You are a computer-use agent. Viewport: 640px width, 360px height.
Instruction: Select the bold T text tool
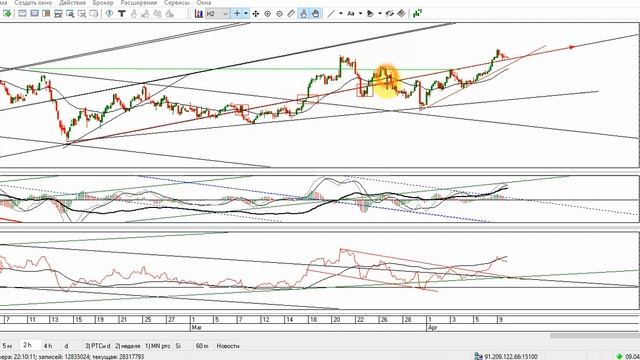point(121,13)
